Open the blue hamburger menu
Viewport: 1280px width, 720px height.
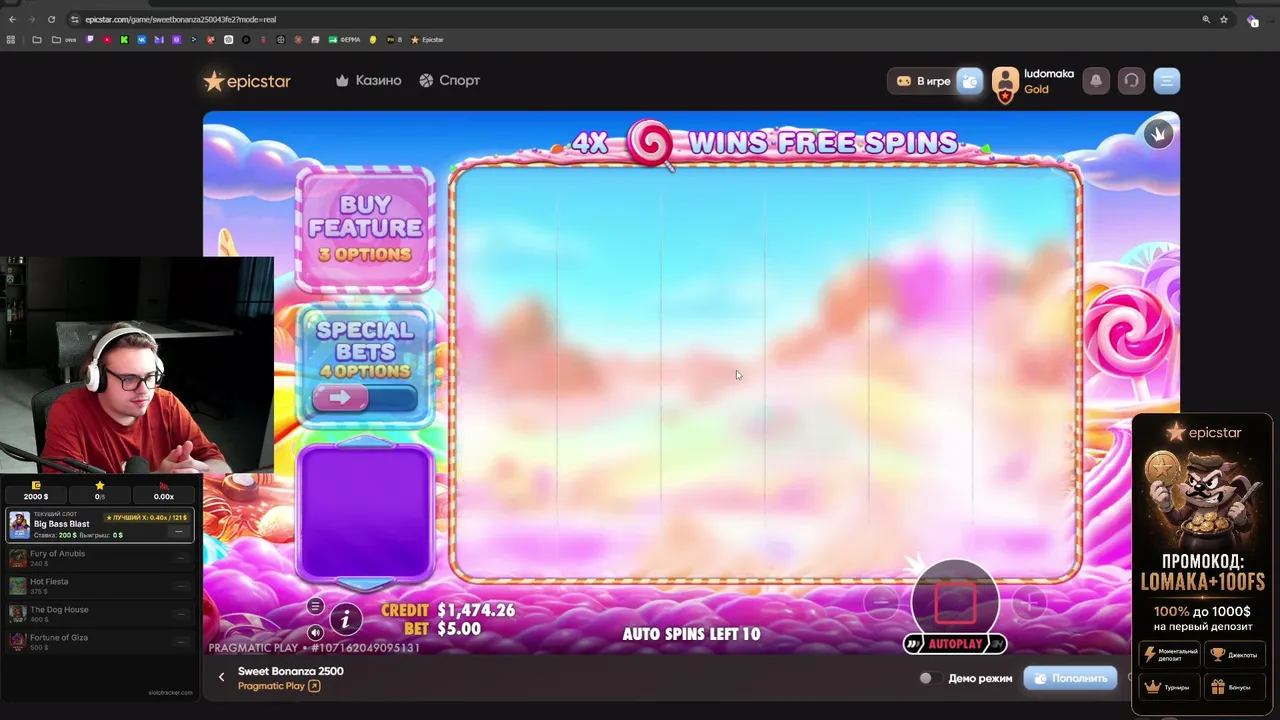pos(1167,81)
